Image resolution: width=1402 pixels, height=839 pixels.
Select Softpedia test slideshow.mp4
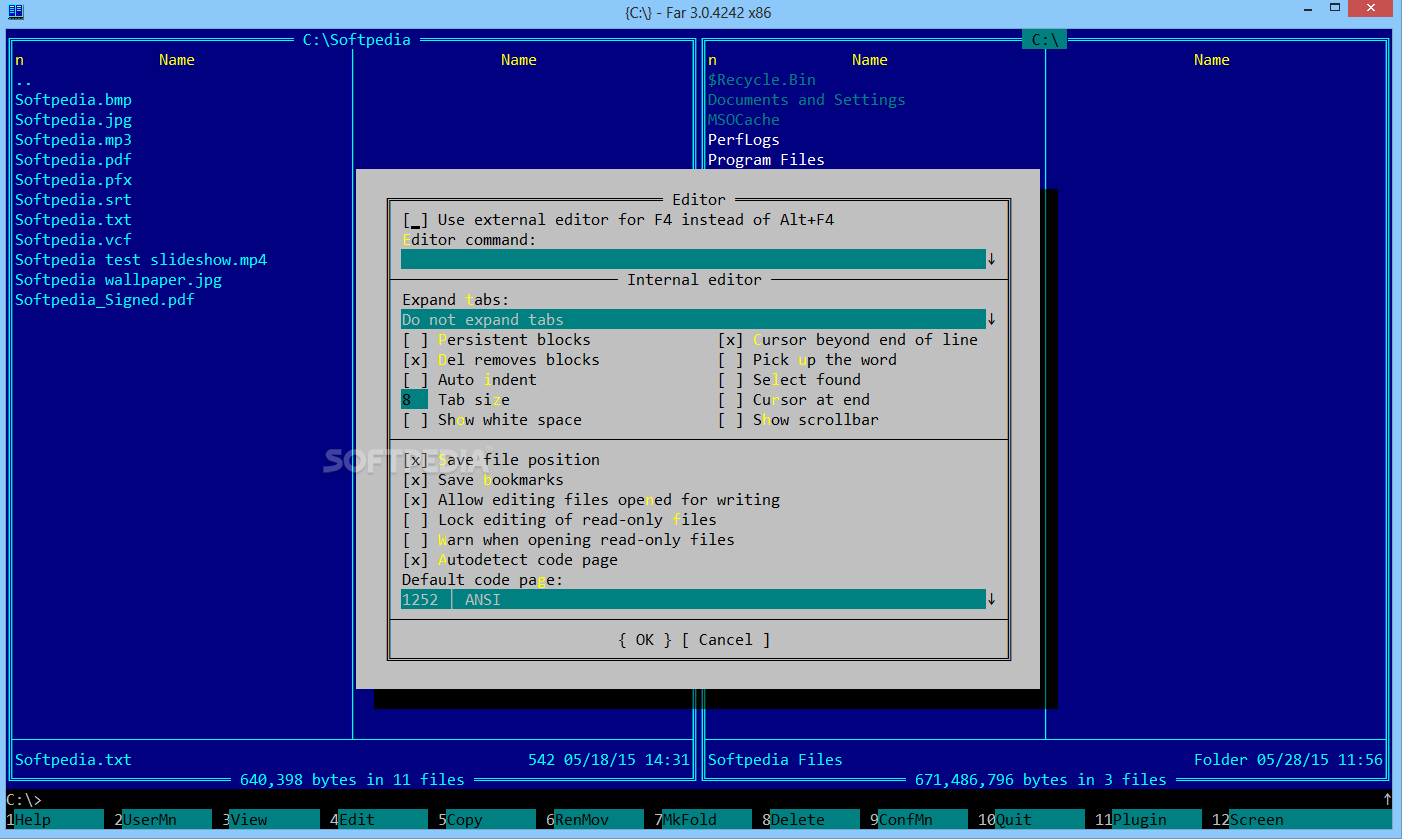[141, 260]
